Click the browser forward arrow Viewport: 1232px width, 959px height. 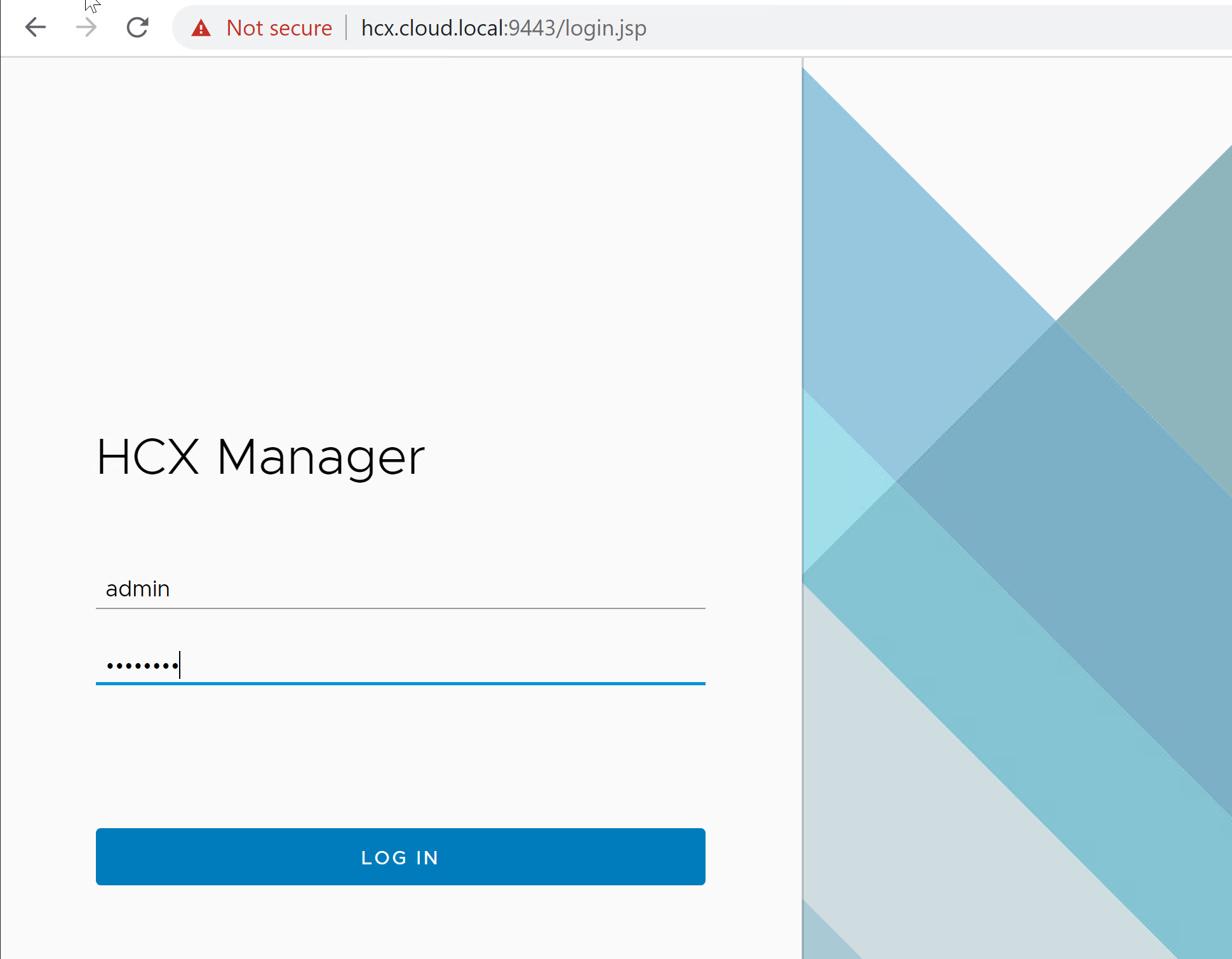86,27
